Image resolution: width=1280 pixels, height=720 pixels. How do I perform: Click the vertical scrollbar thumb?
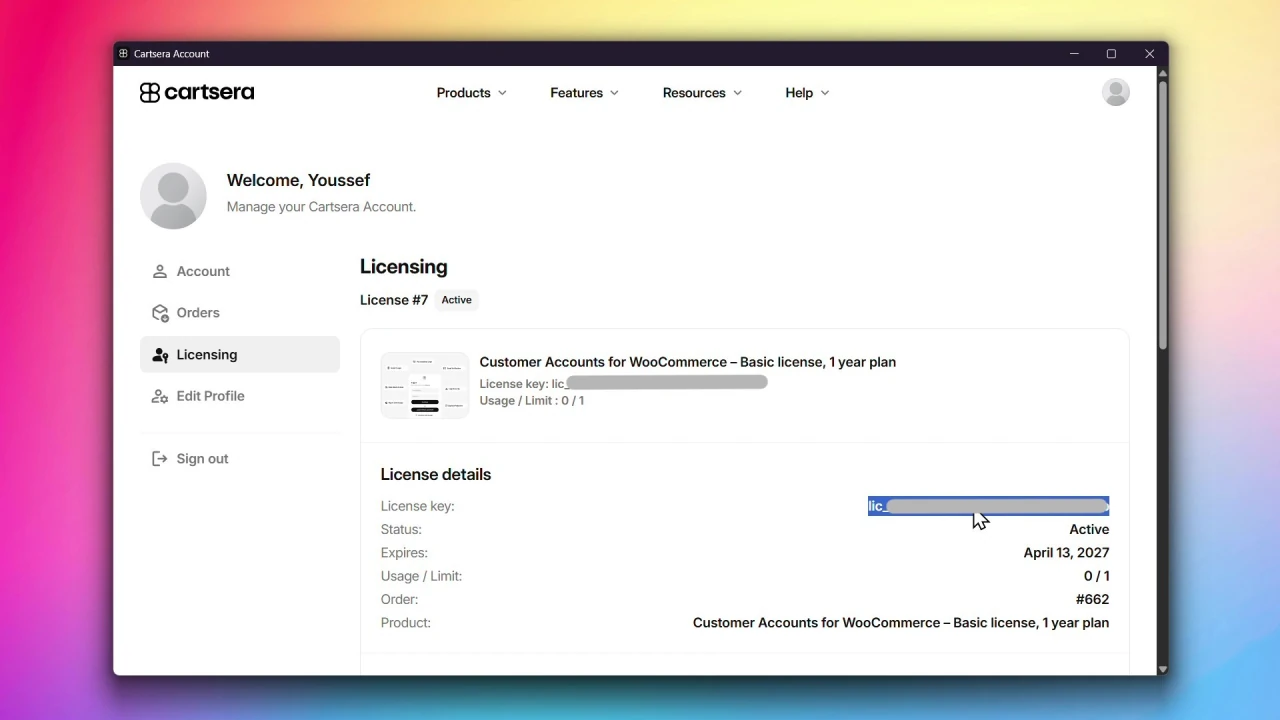[1162, 215]
